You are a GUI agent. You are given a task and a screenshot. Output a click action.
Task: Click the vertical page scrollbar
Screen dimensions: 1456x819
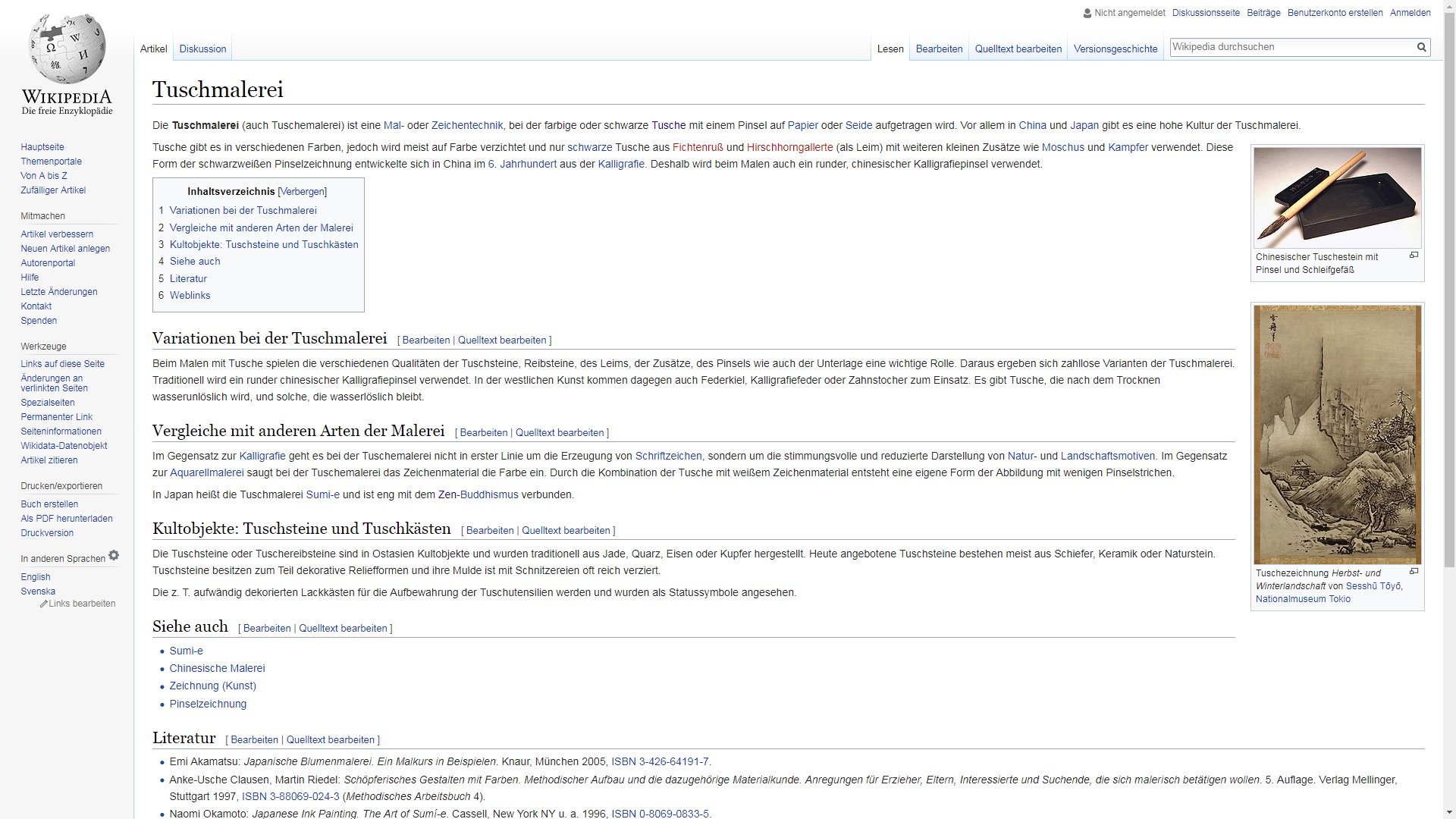(1449, 303)
